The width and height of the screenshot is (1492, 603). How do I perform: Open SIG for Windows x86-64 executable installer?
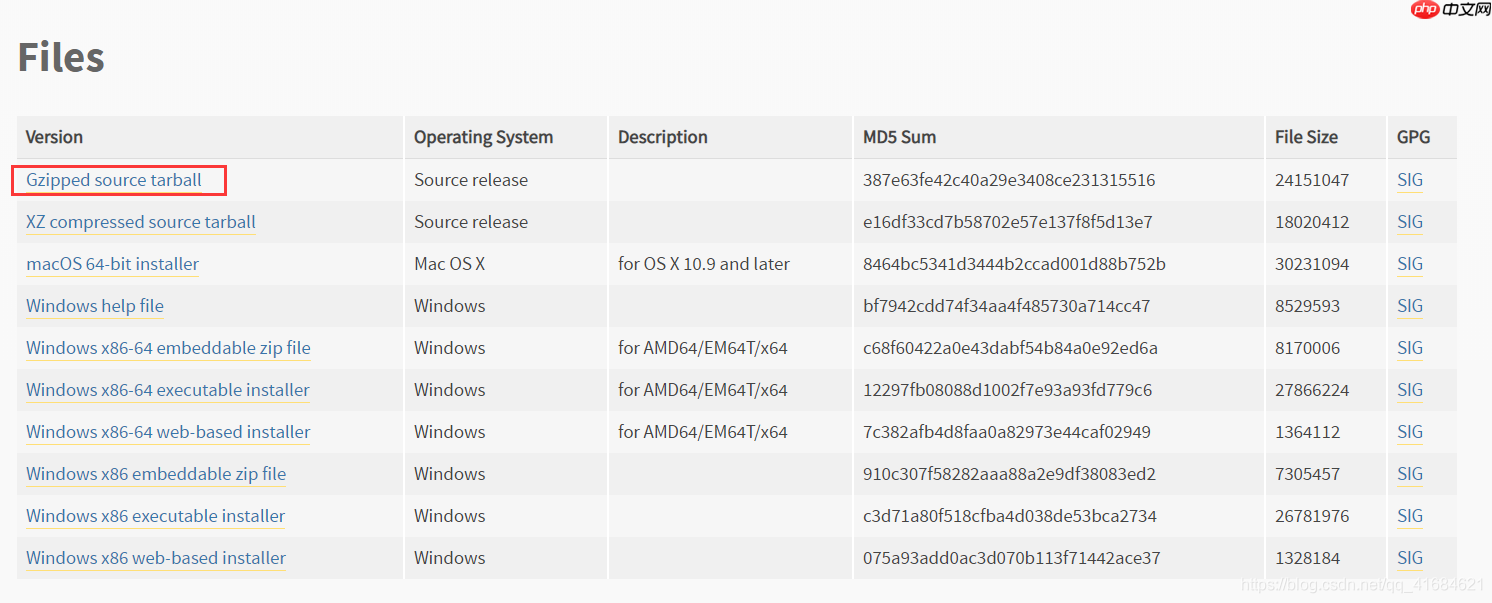click(x=1410, y=390)
